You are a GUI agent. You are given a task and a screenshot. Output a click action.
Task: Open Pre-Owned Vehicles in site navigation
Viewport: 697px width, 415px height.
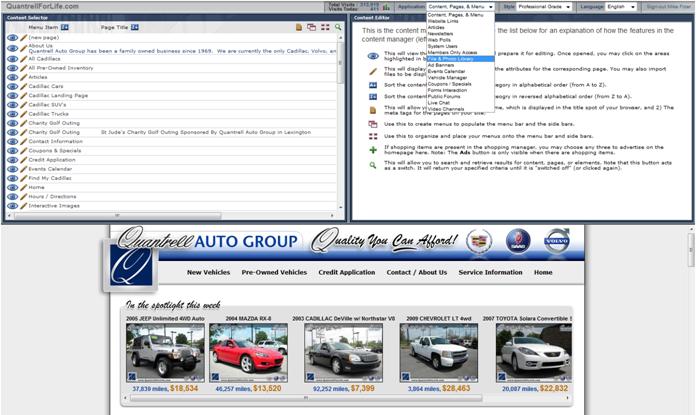tap(274, 272)
